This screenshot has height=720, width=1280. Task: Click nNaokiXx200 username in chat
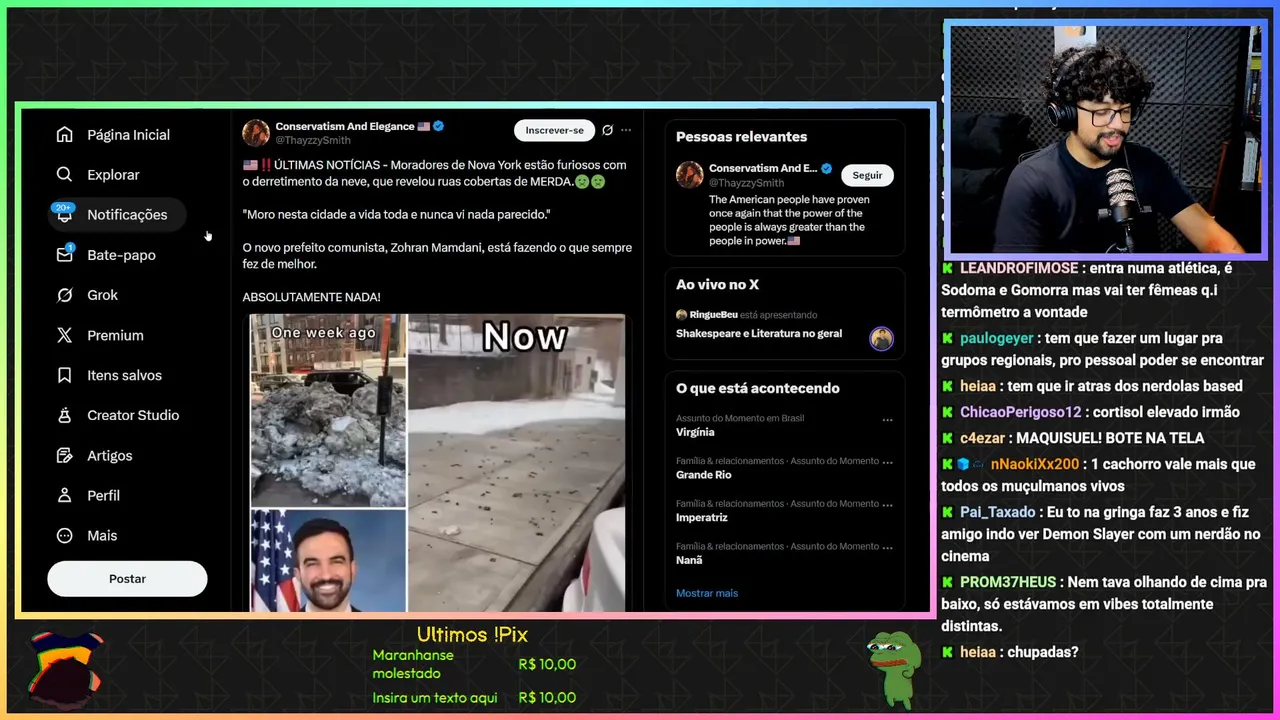tap(1035, 464)
